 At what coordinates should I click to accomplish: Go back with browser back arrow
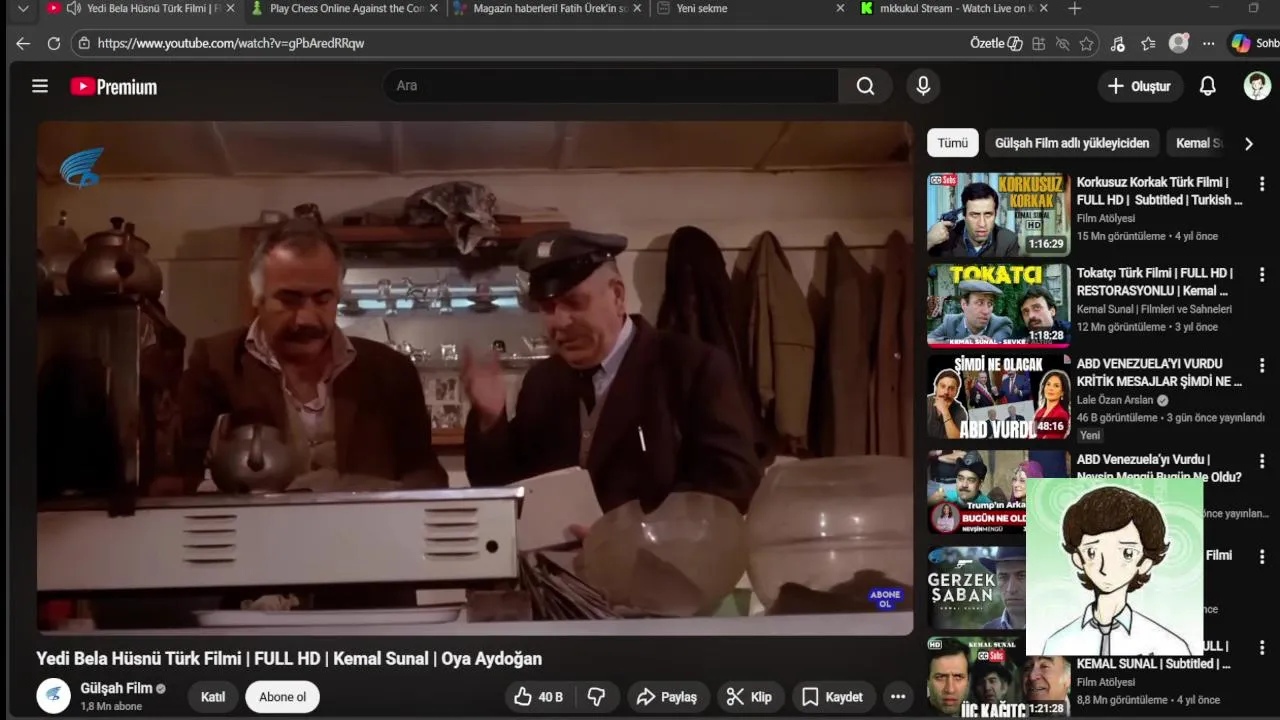(23, 43)
